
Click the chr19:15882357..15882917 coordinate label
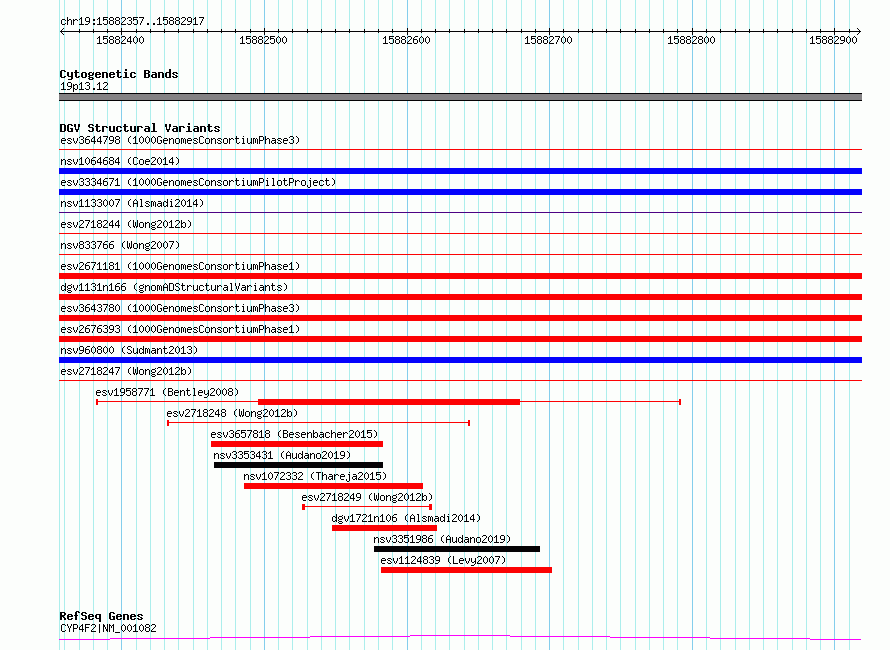point(132,21)
